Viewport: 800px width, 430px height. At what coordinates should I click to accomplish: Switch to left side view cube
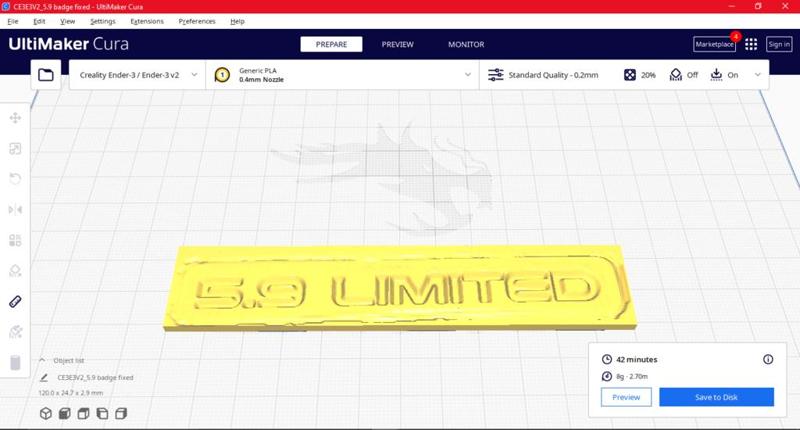pyautogui.click(x=102, y=413)
